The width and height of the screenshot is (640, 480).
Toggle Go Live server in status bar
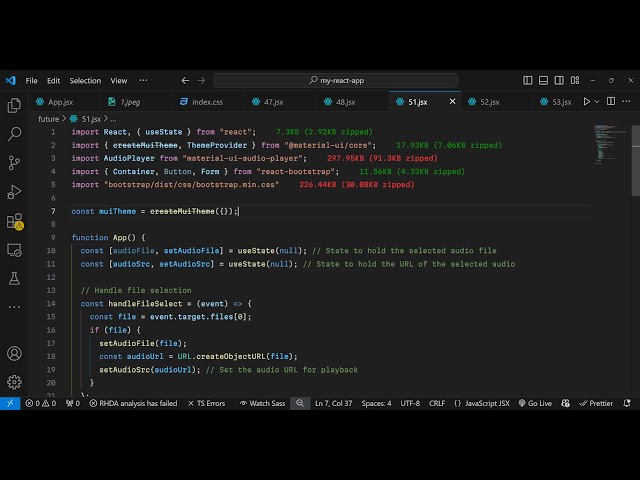(534, 403)
